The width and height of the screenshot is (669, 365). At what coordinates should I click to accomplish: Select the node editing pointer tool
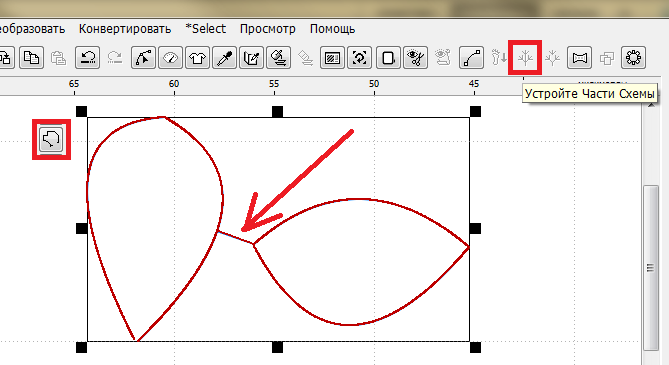coord(143,58)
